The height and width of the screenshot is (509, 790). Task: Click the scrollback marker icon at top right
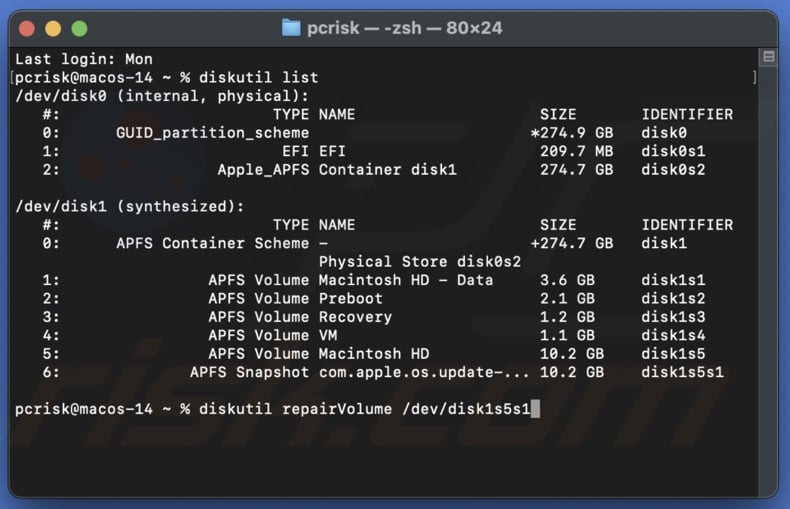click(x=768, y=58)
